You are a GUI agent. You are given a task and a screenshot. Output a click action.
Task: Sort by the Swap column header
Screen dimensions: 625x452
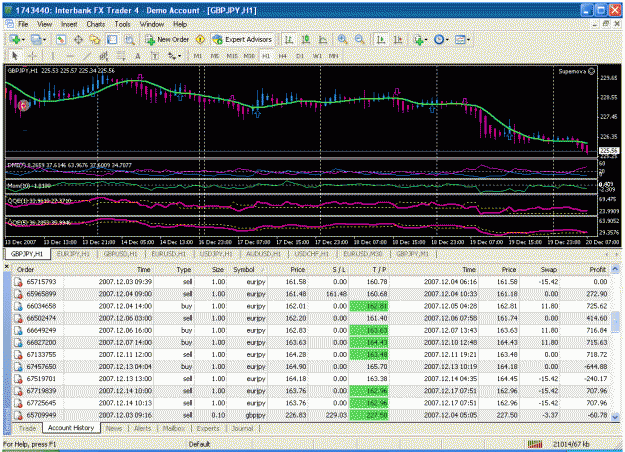(x=539, y=269)
